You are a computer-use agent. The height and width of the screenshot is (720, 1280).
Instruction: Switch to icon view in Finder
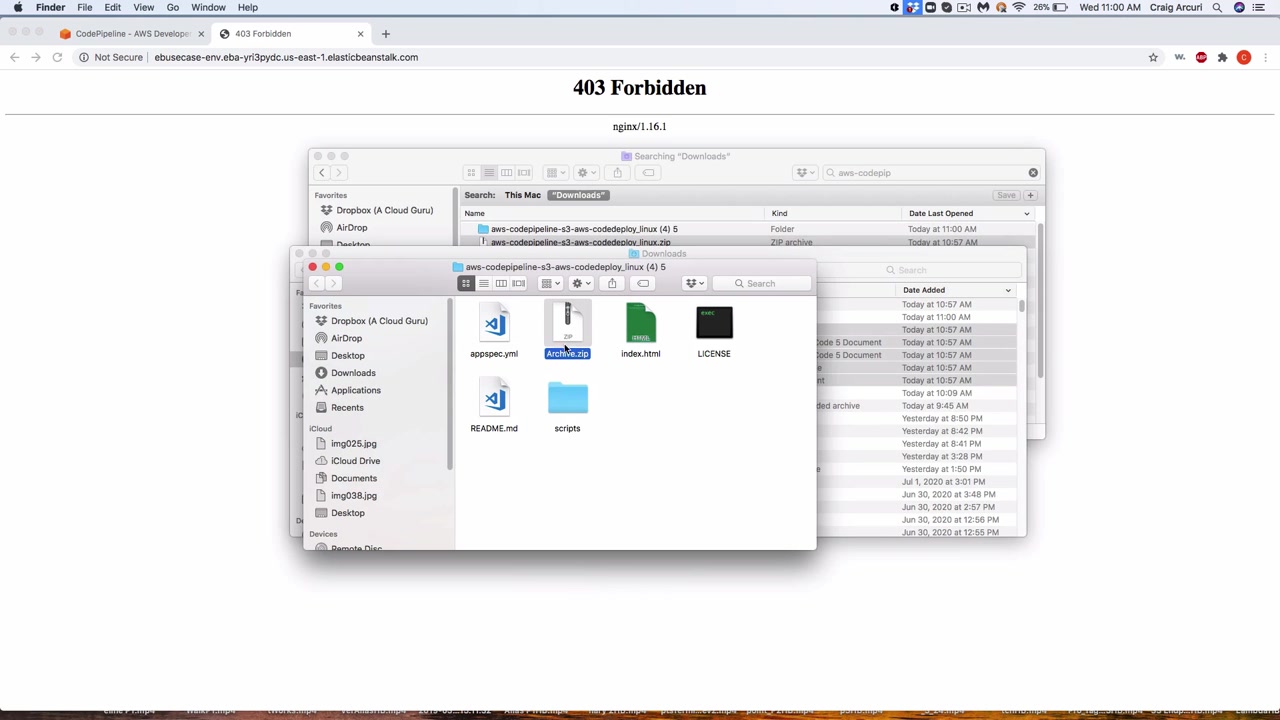point(466,283)
